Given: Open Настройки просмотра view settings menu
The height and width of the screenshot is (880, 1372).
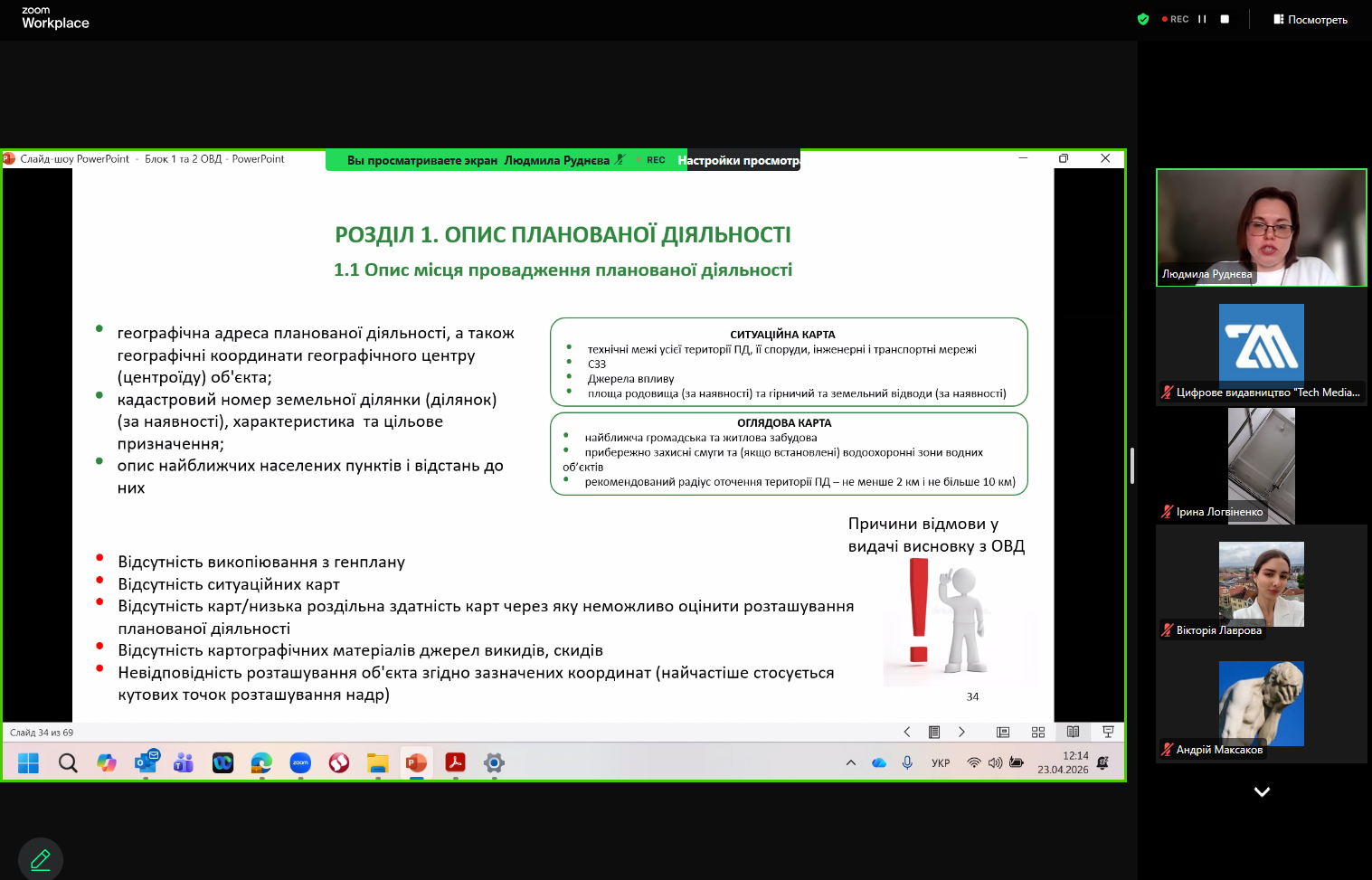Looking at the screenshot, I should point(739,161).
